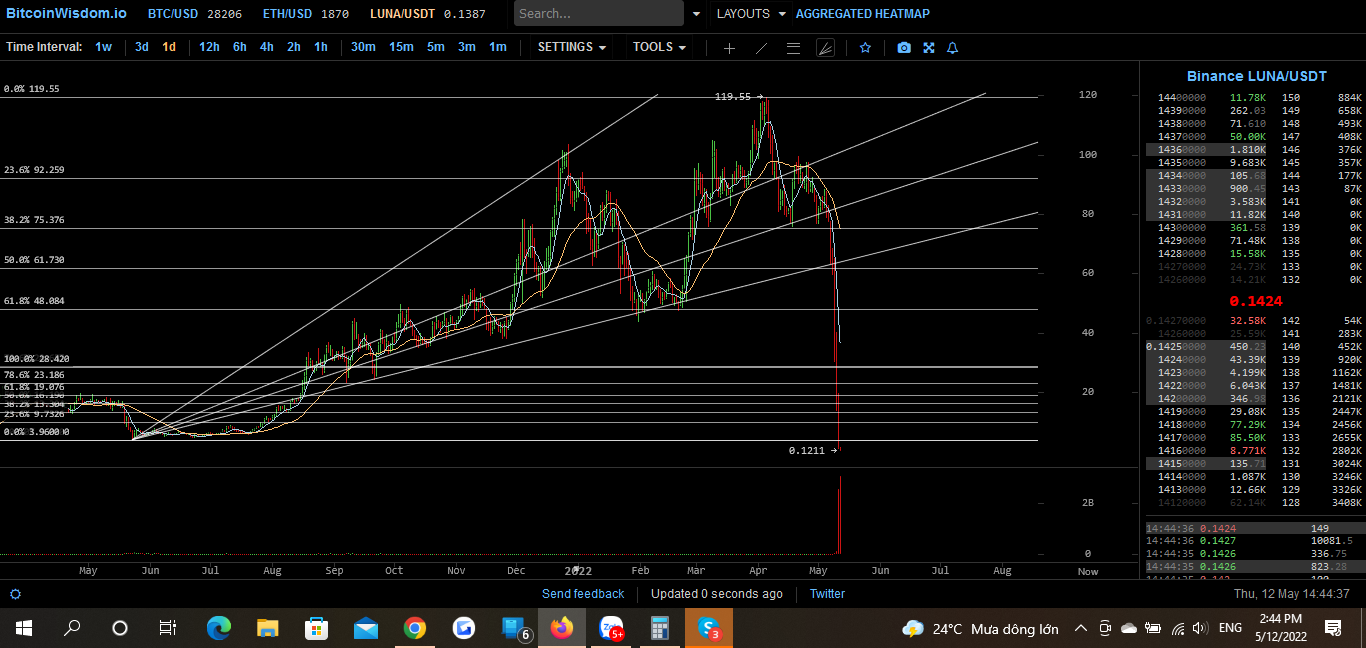Image resolution: width=1366 pixels, height=648 pixels.
Task: Go to BitcoinWisdom.io home logo
Action: coord(67,14)
